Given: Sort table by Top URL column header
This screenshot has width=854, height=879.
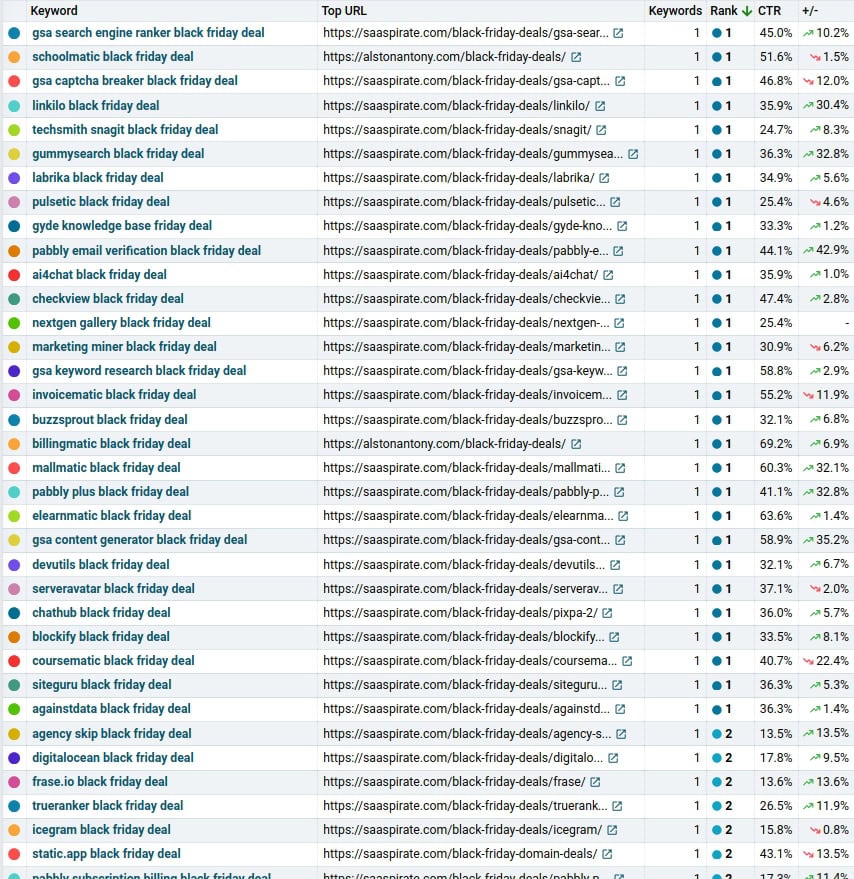Looking at the screenshot, I should coord(344,11).
